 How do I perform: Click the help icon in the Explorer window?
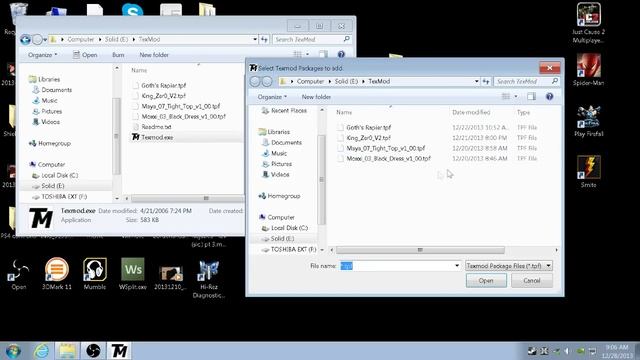tap(341, 54)
